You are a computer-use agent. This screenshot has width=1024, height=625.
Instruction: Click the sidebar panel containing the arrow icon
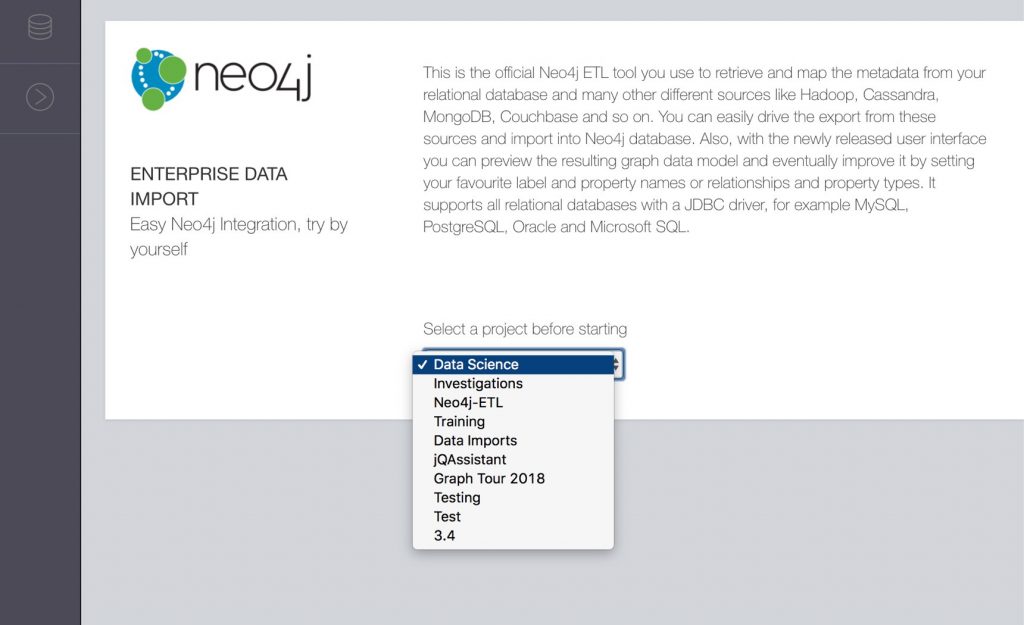click(x=39, y=98)
